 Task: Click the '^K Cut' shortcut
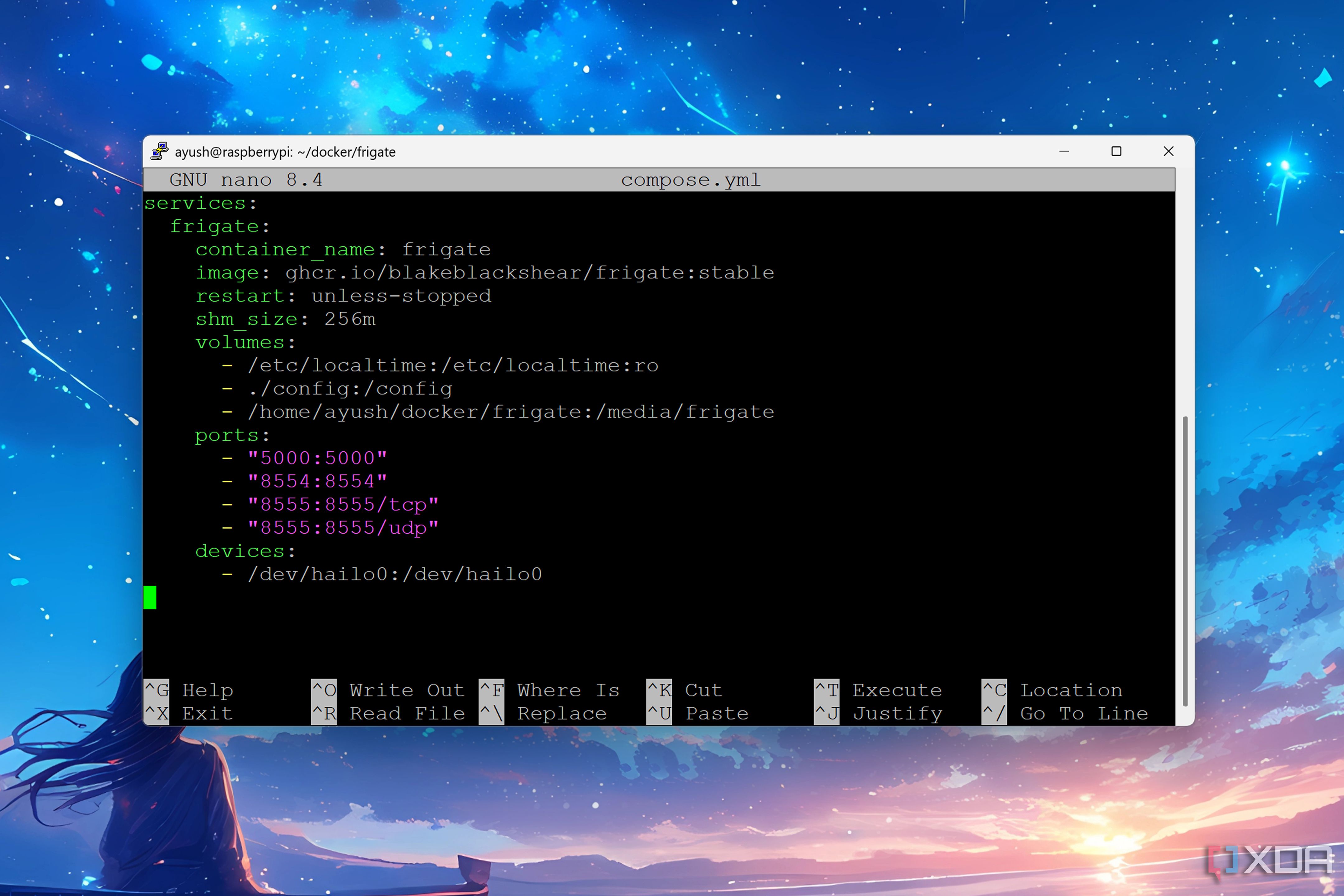point(684,690)
